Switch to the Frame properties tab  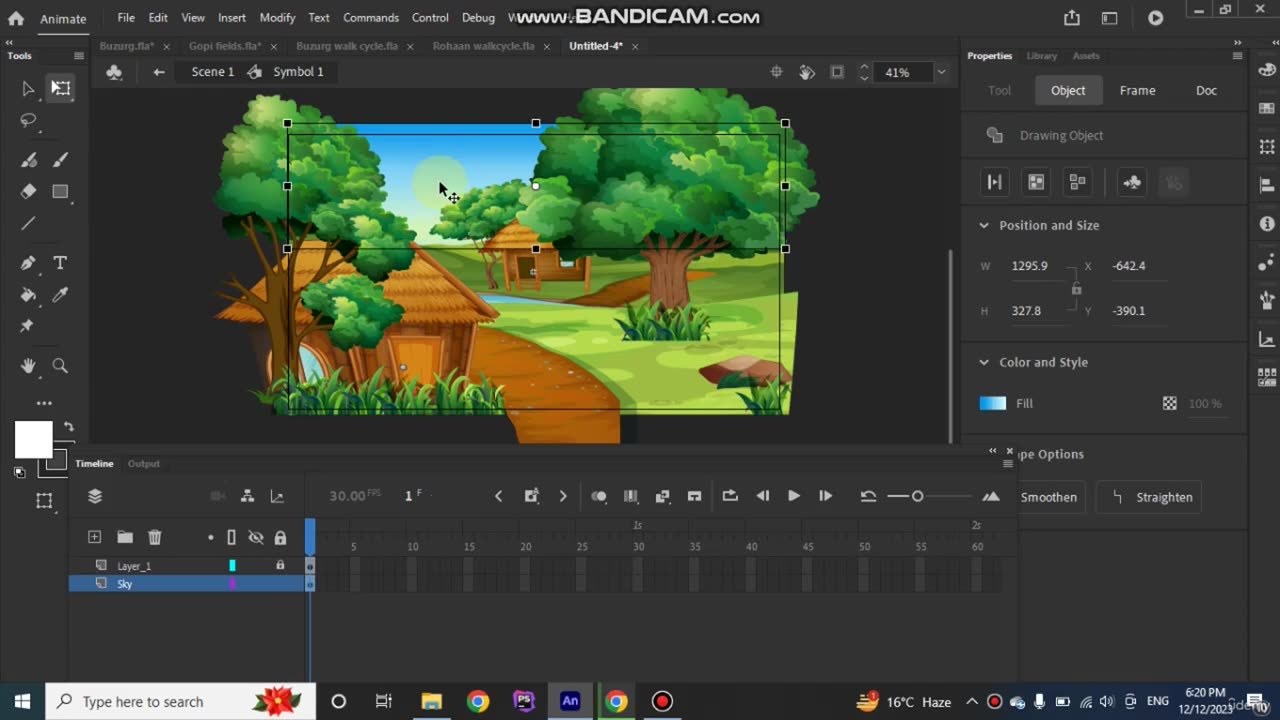tap(1137, 90)
